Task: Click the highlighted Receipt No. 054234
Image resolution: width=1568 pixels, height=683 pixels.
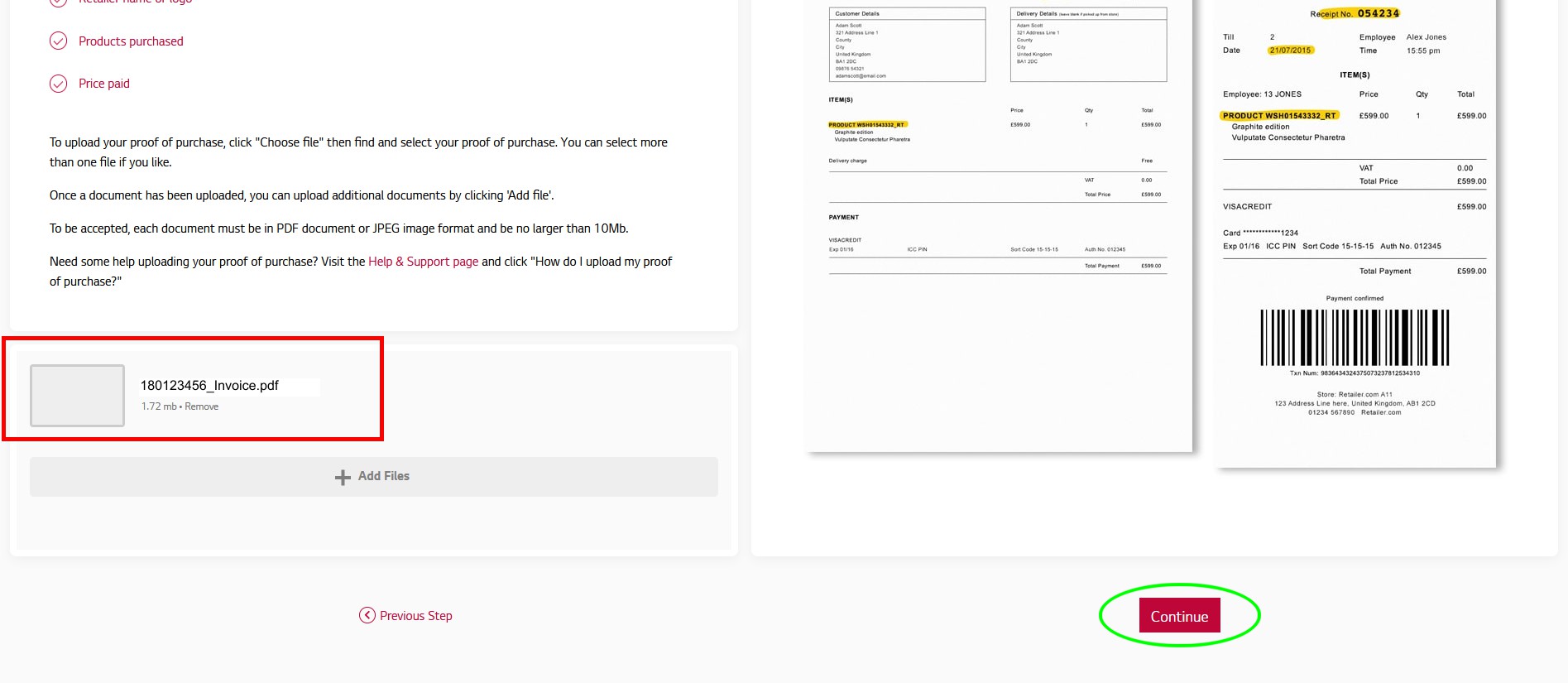Action: coord(1355,13)
